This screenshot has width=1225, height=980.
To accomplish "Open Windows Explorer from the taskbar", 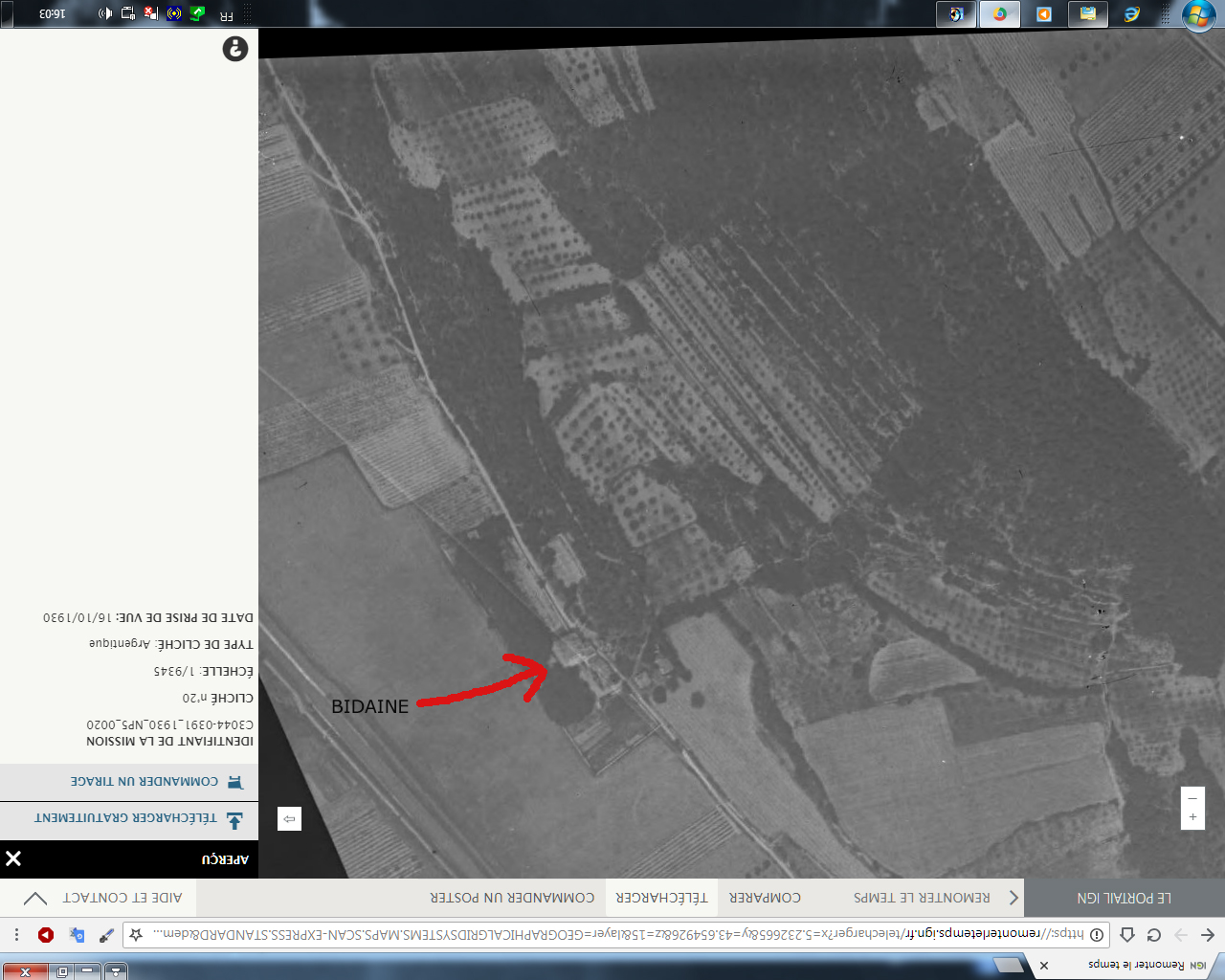I will [x=1088, y=14].
